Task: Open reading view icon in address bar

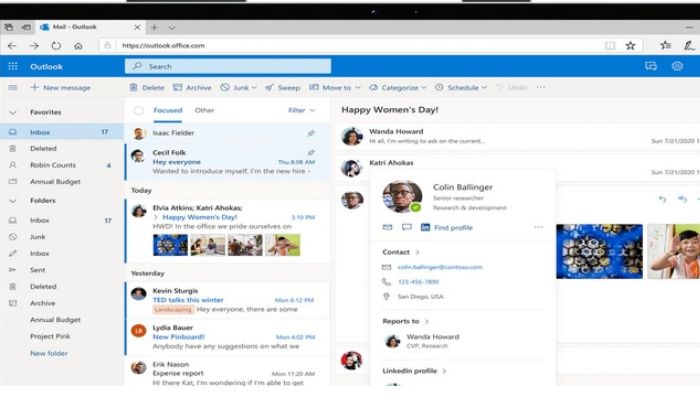Action: (610, 46)
